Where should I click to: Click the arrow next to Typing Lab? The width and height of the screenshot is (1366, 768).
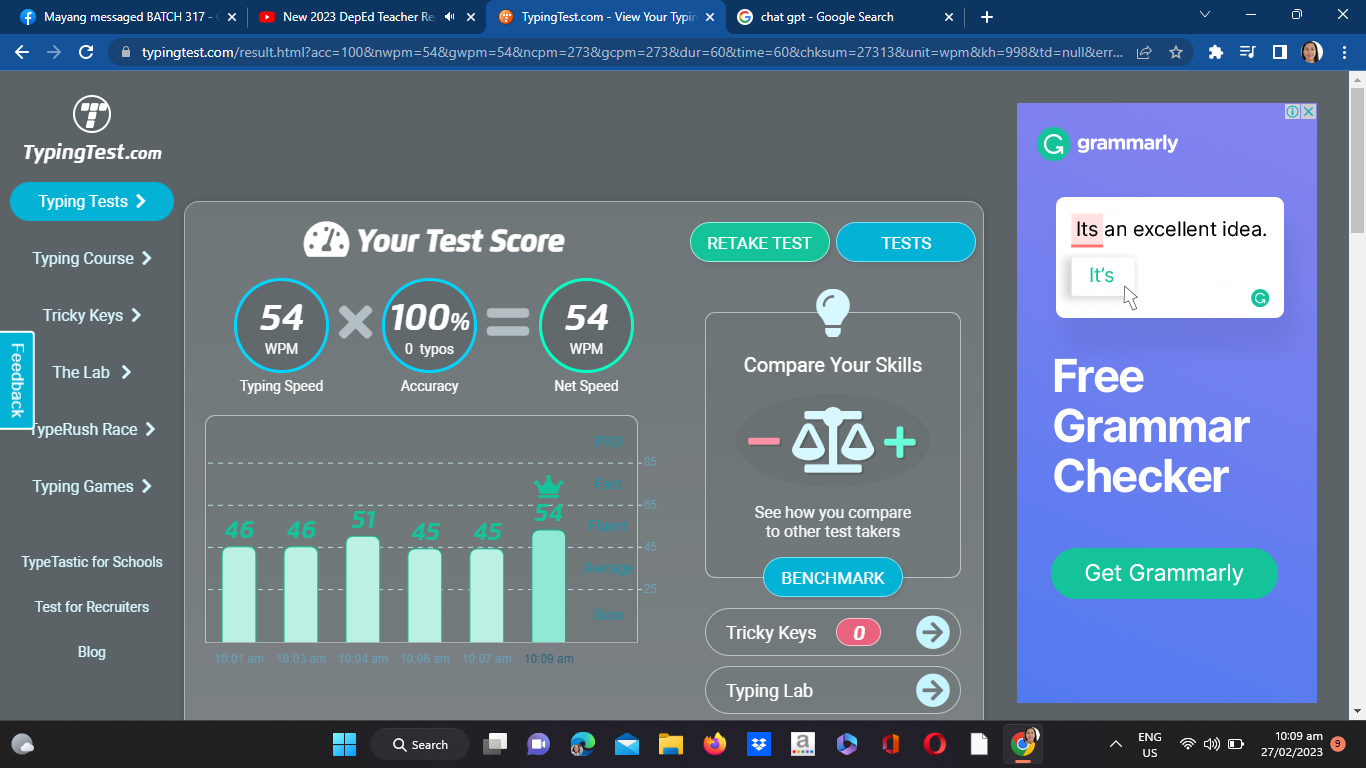pyautogui.click(x=933, y=690)
